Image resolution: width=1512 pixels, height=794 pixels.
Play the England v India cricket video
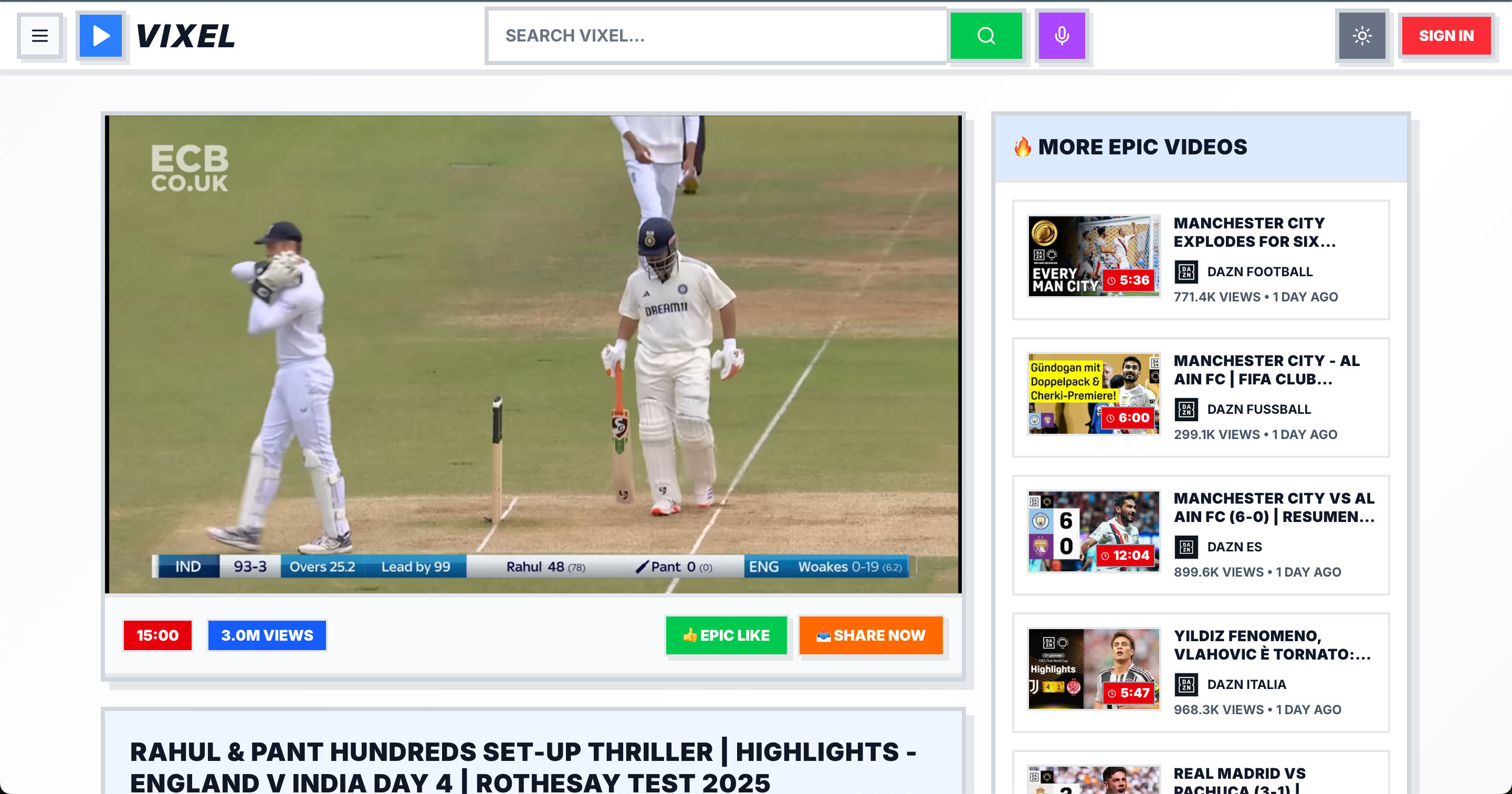tap(533, 354)
